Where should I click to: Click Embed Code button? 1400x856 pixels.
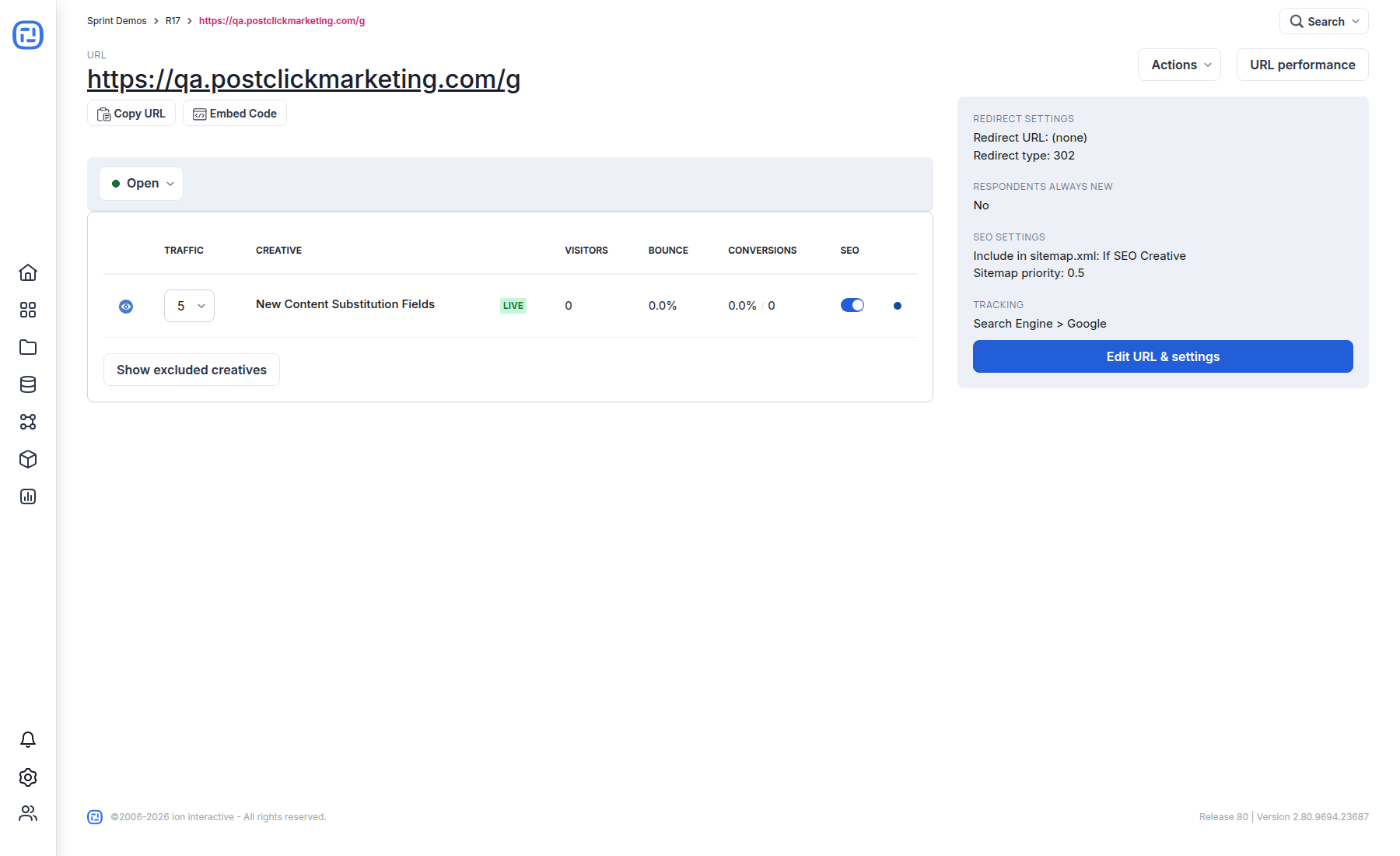pyautogui.click(x=235, y=114)
